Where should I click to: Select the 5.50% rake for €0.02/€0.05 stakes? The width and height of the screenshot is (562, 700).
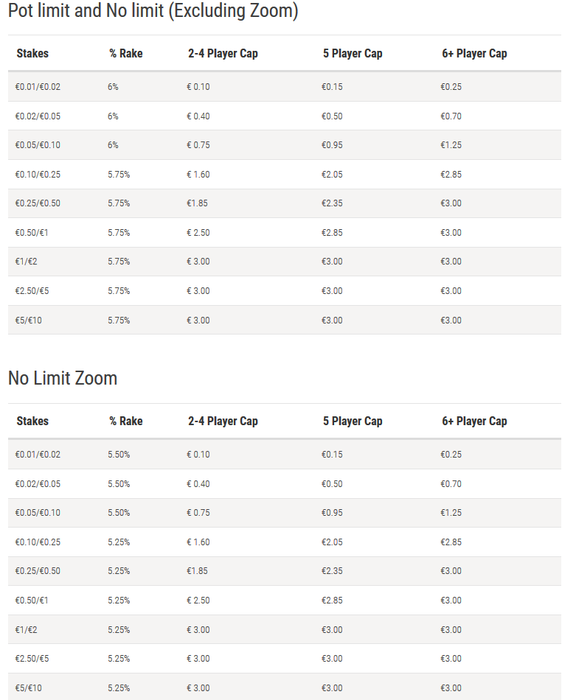coord(119,484)
